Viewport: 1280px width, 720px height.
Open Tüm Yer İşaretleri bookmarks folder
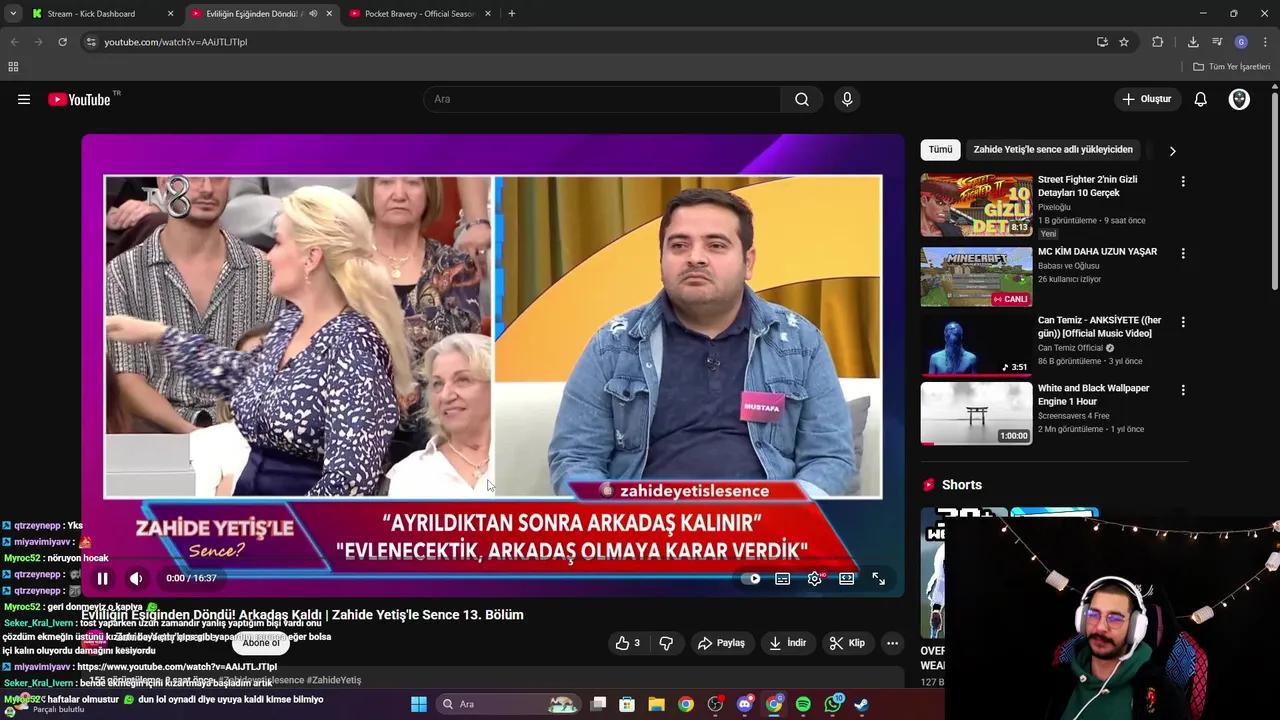(1232, 67)
